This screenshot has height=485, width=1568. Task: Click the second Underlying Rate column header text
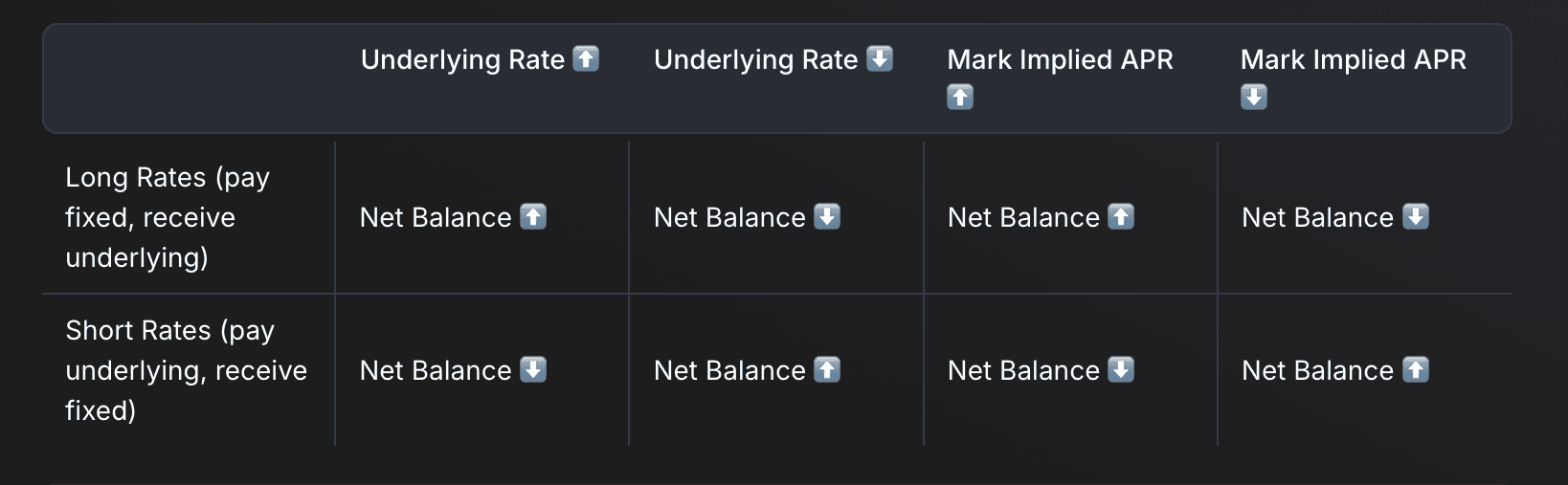pyautogui.click(x=756, y=59)
